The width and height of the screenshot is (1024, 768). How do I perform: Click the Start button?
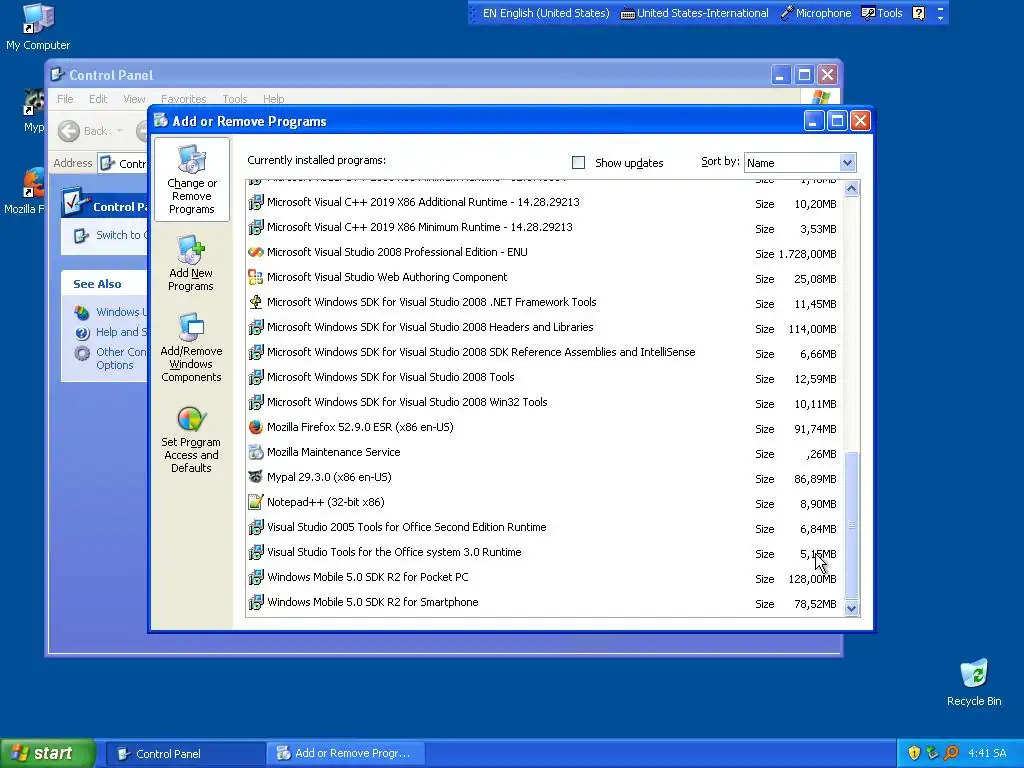click(x=48, y=753)
